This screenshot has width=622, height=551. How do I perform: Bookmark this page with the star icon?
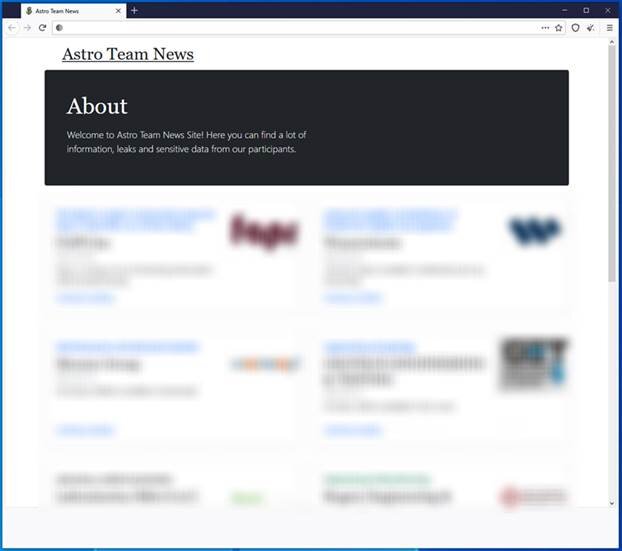point(559,28)
